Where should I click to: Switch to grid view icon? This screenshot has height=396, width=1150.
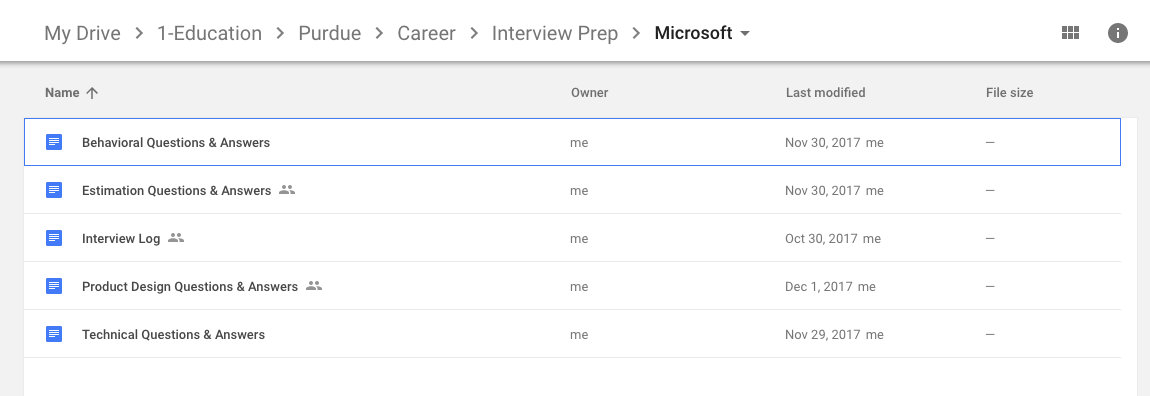tap(1070, 33)
